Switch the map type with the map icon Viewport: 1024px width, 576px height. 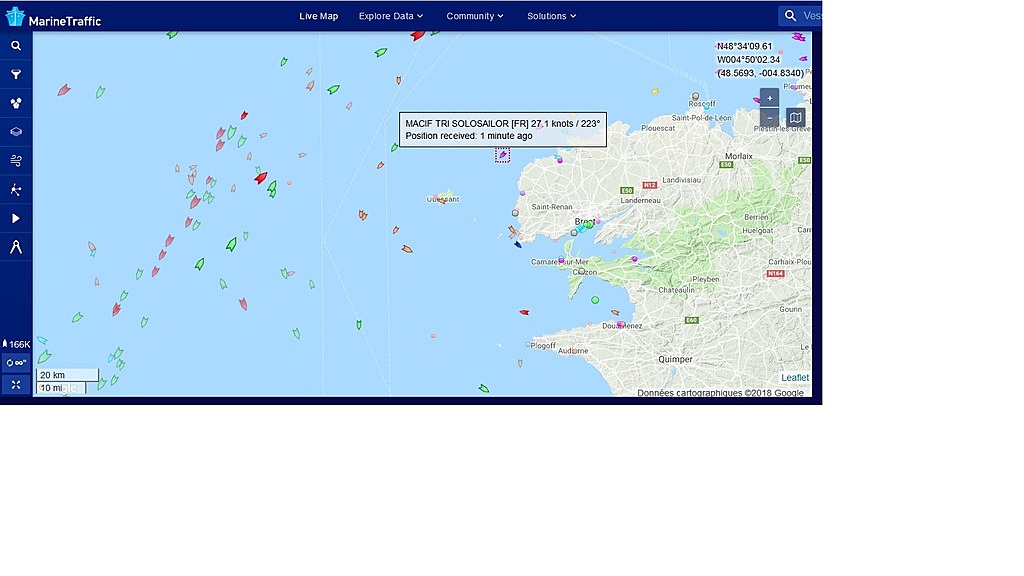pyautogui.click(x=795, y=118)
